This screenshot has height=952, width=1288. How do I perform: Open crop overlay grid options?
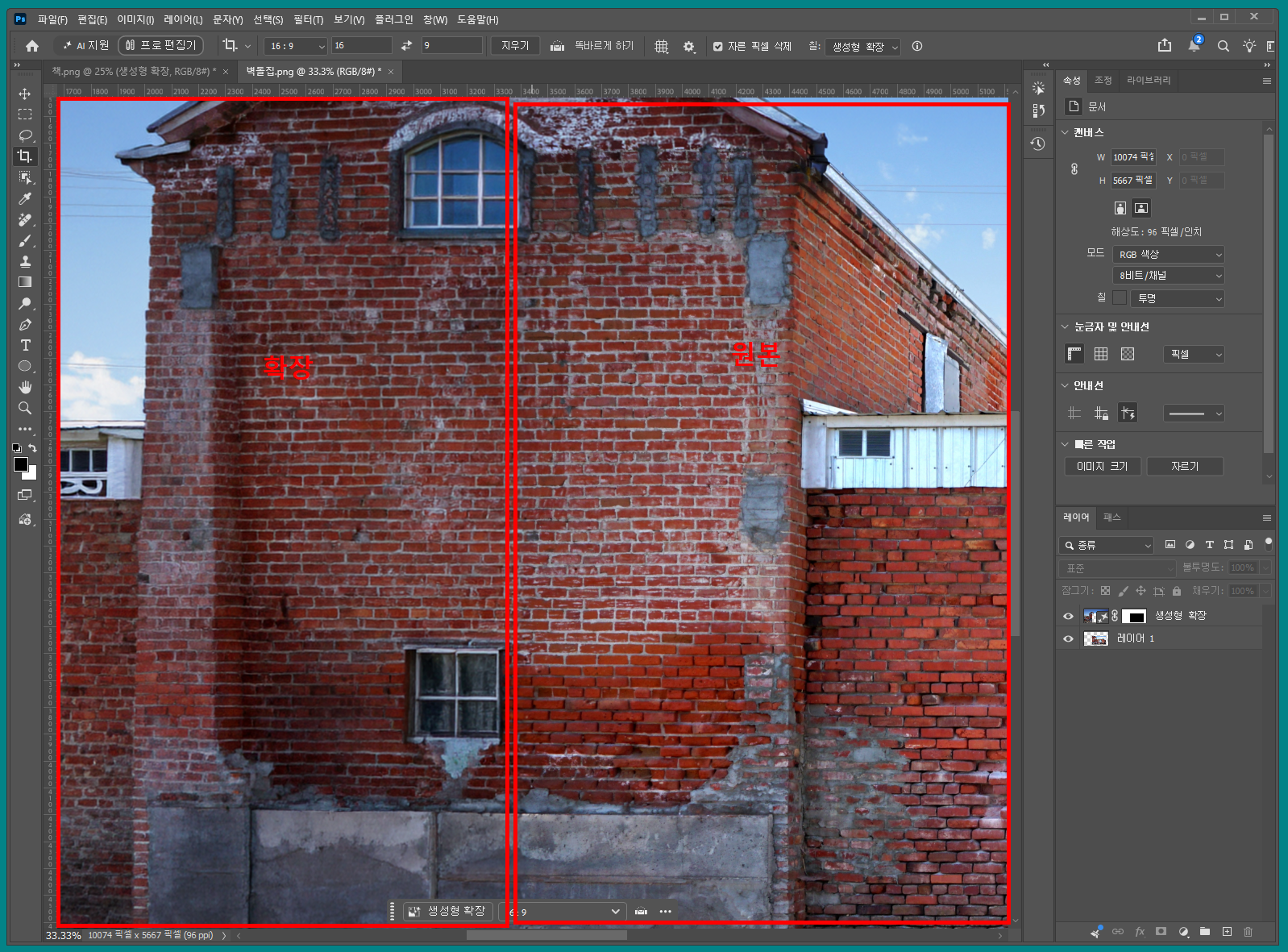(x=662, y=46)
